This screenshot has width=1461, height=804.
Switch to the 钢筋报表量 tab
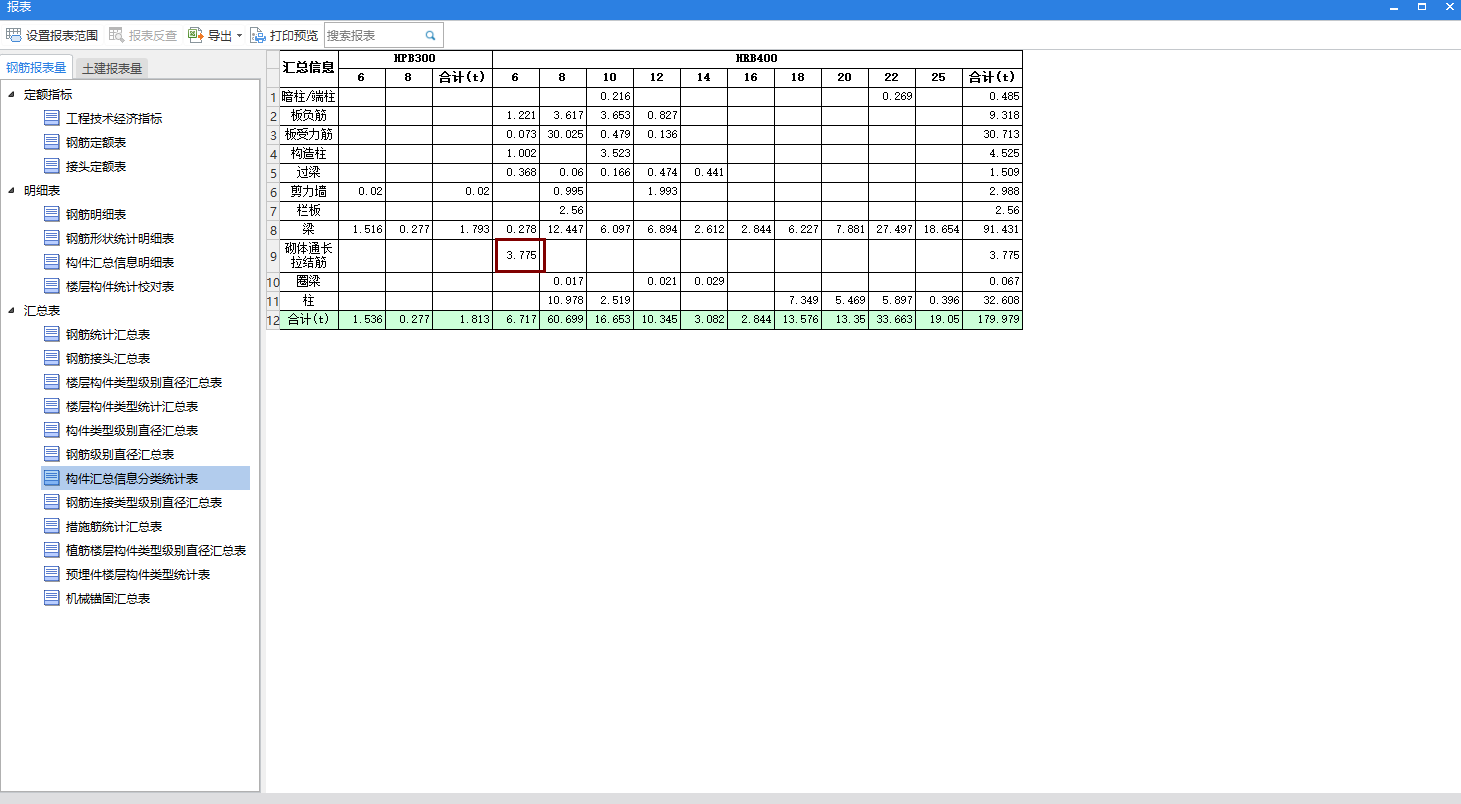(36, 68)
